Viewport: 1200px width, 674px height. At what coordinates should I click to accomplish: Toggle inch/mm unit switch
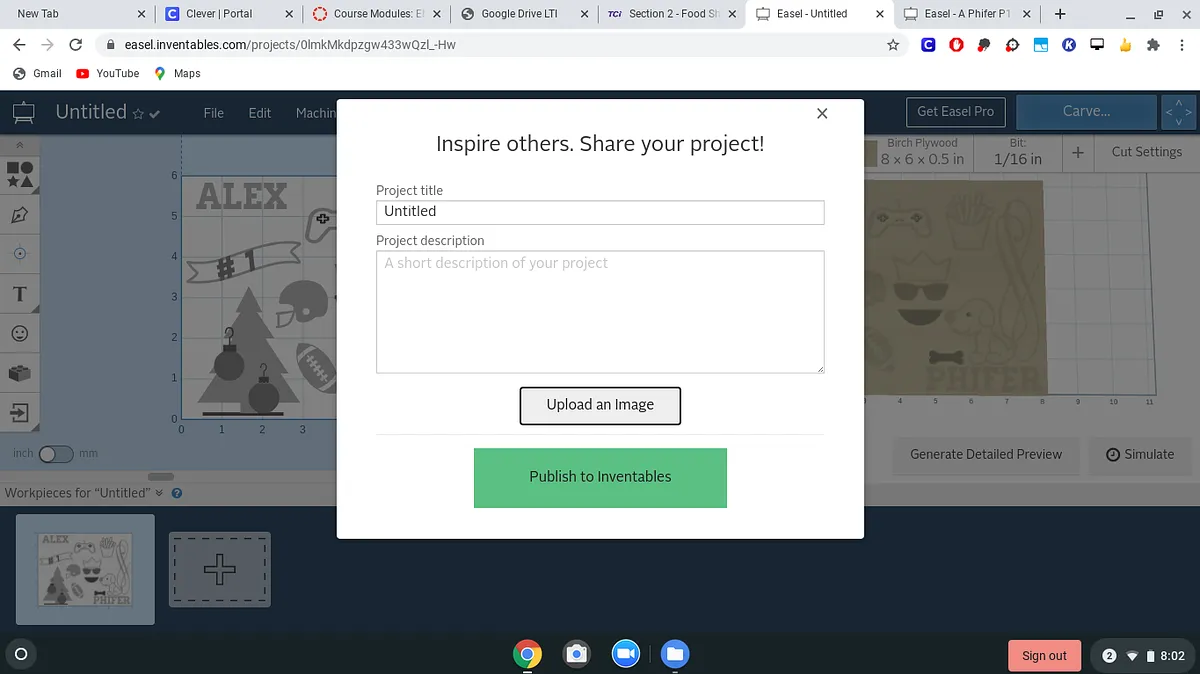(x=56, y=454)
